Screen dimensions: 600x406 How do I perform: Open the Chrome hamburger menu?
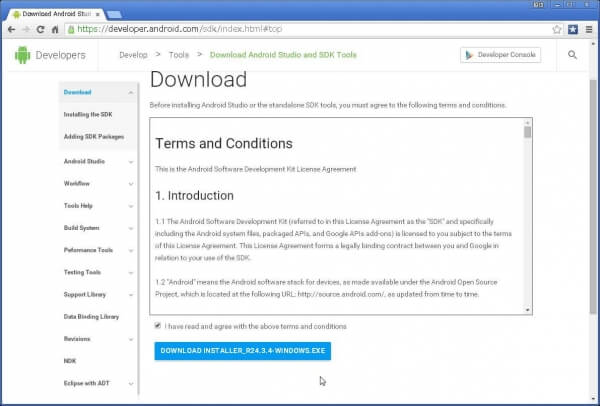coord(589,29)
